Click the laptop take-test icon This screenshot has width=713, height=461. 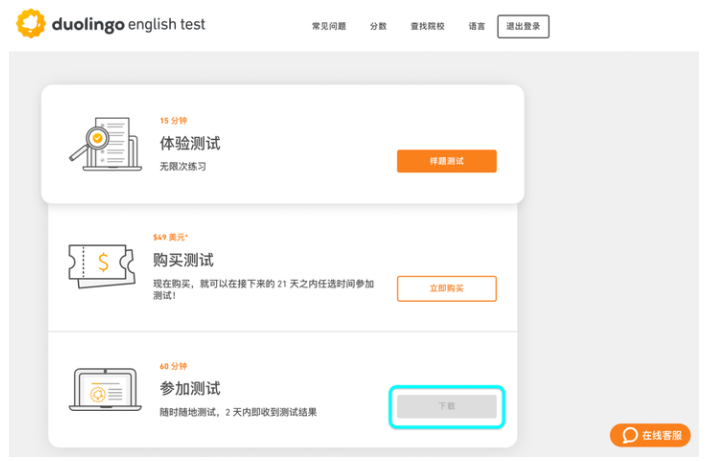(x=105, y=390)
